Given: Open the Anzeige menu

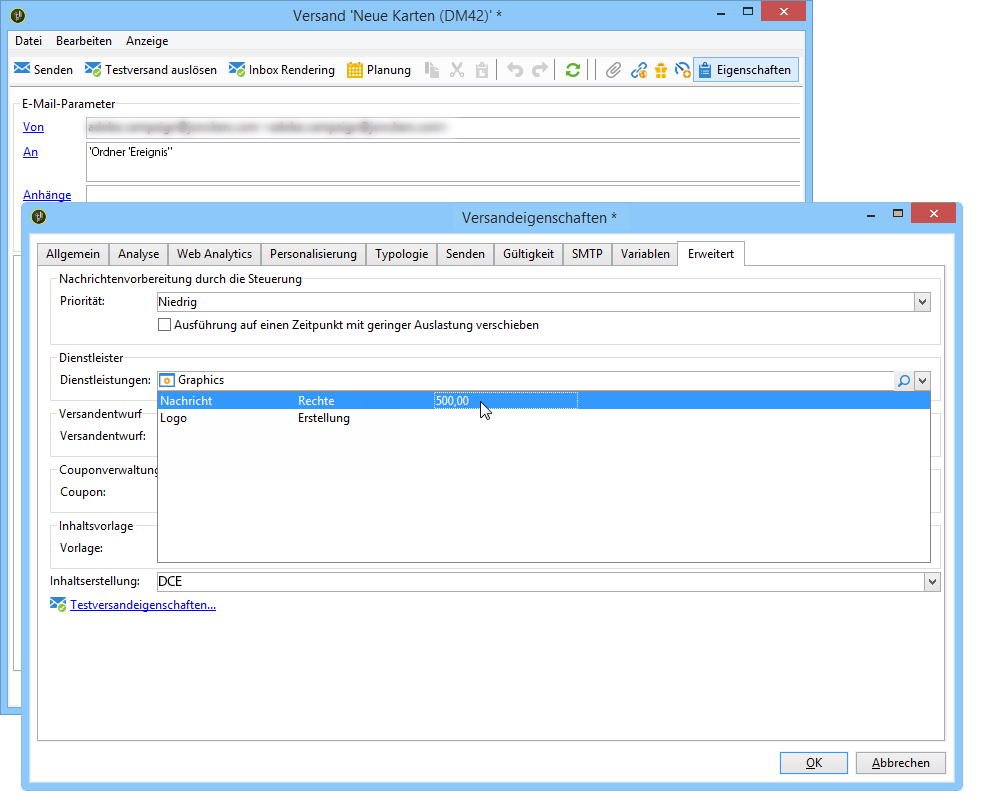Looking at the screenshot, I should click(147, 41).
